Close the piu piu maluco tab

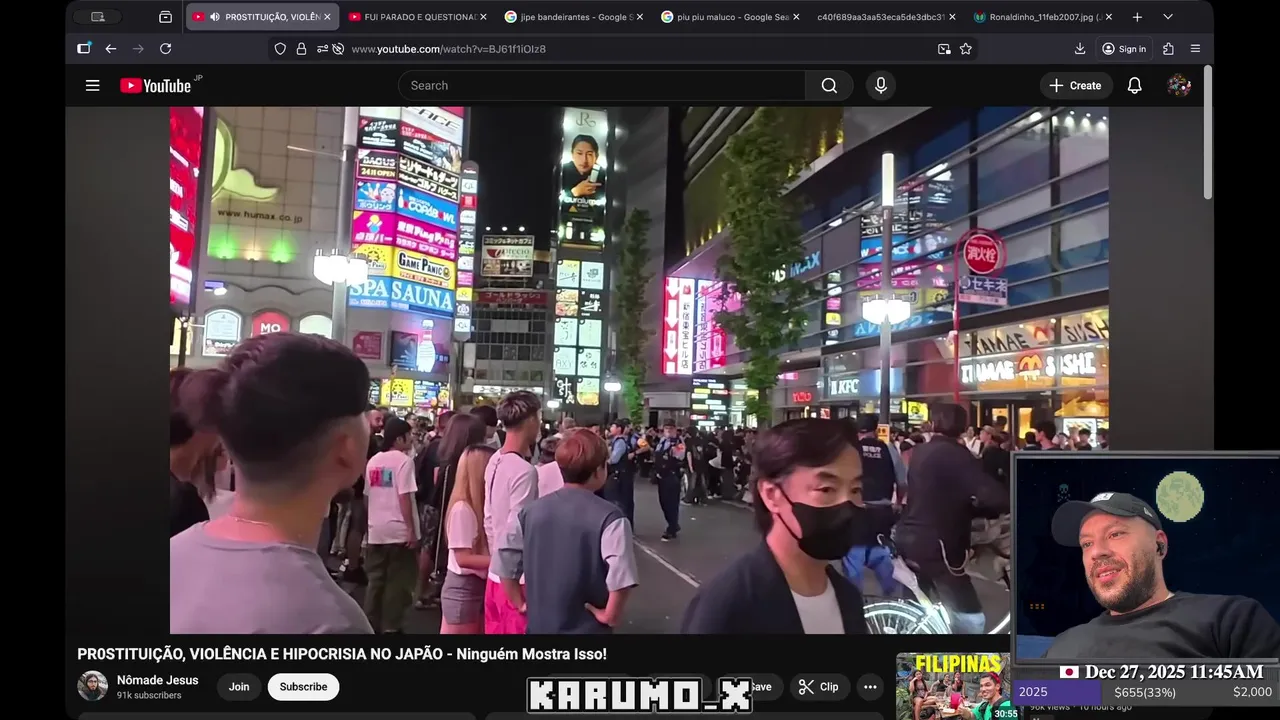click(796, 17)
